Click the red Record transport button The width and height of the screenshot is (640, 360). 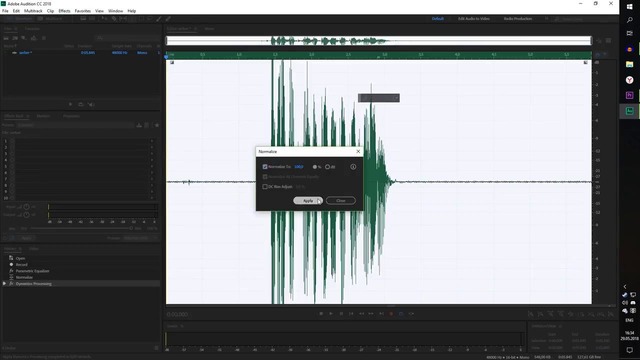click(391, 313)
